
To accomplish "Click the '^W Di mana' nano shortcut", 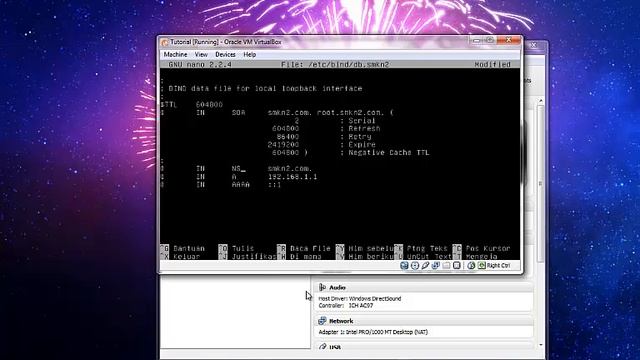I will pos(299,256).
